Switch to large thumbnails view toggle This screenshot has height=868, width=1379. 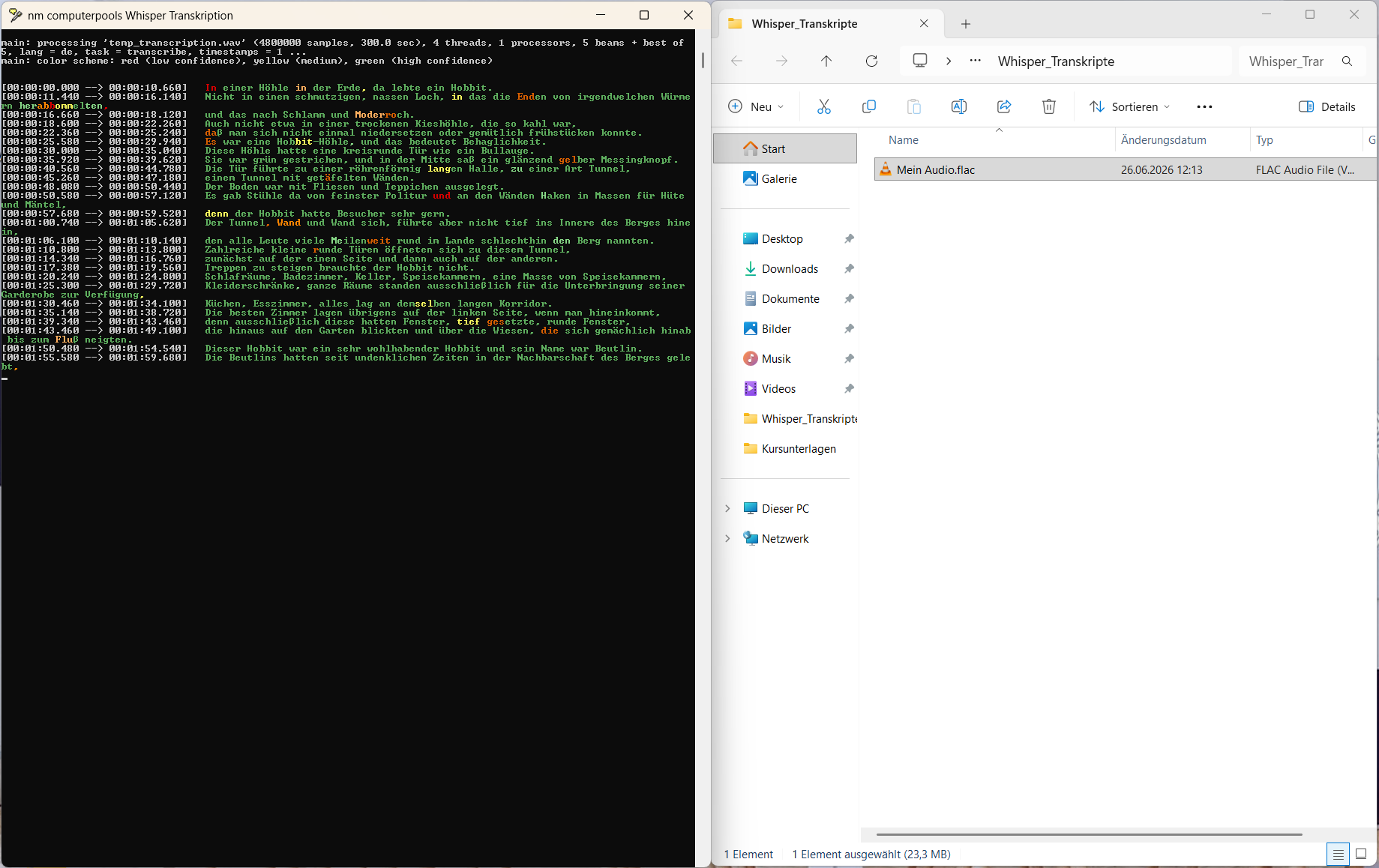pyautogui.click(x=1361, y=854)
